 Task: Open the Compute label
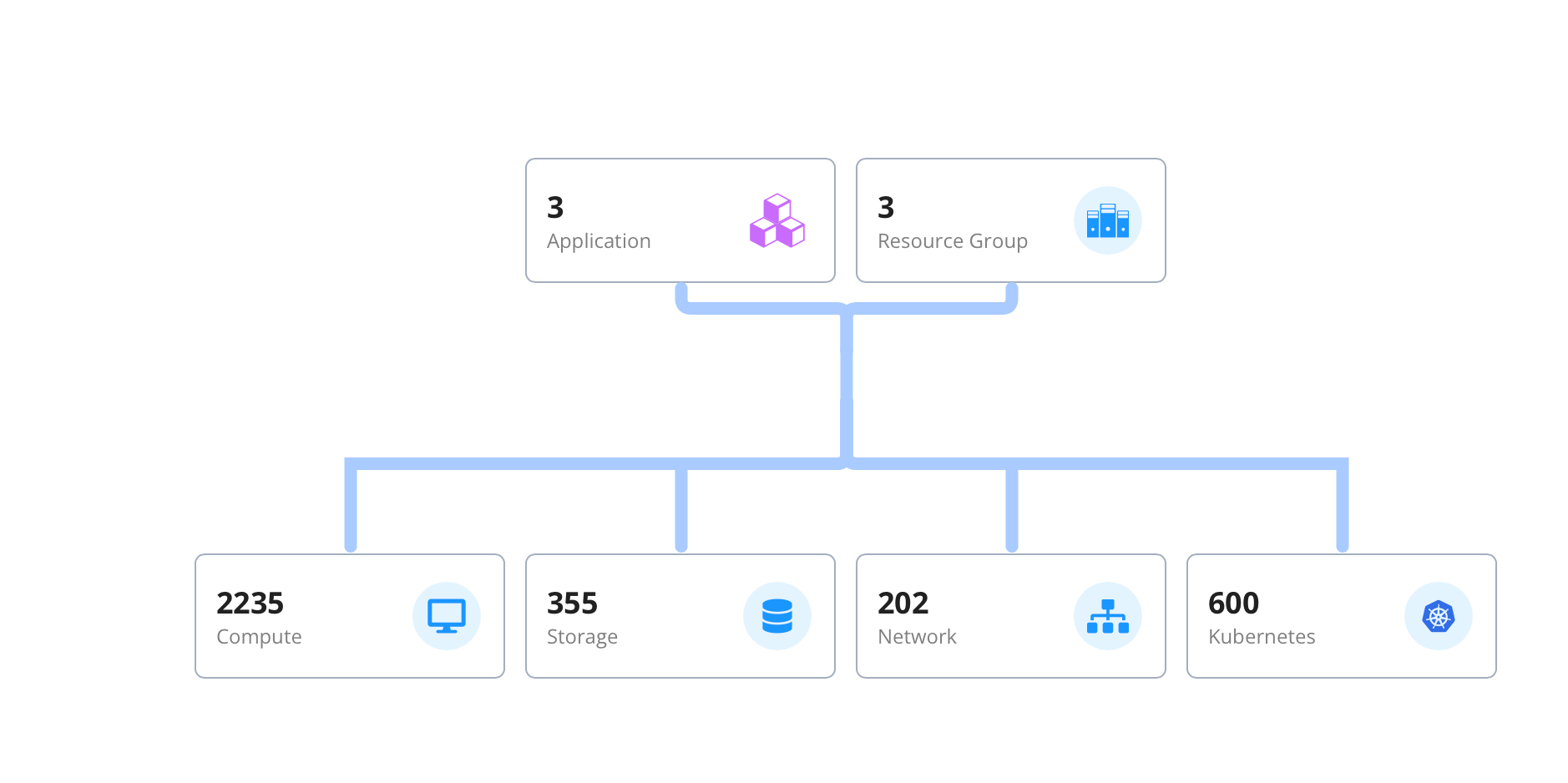259,637
